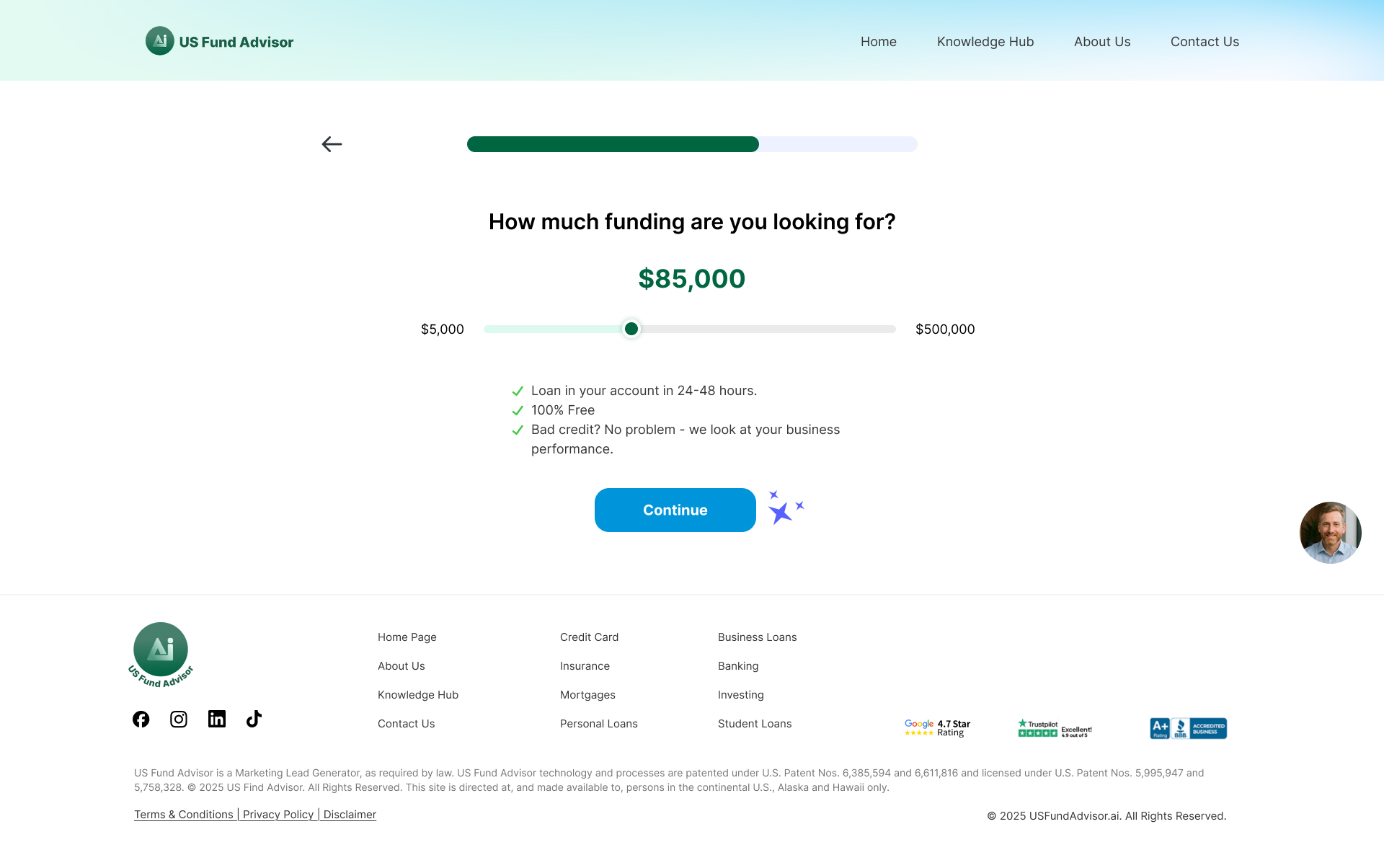The image size is (1384, 868).
Task: Open the Terms & Conditions link
Action: pyautogui.click(x=184, y=815)
